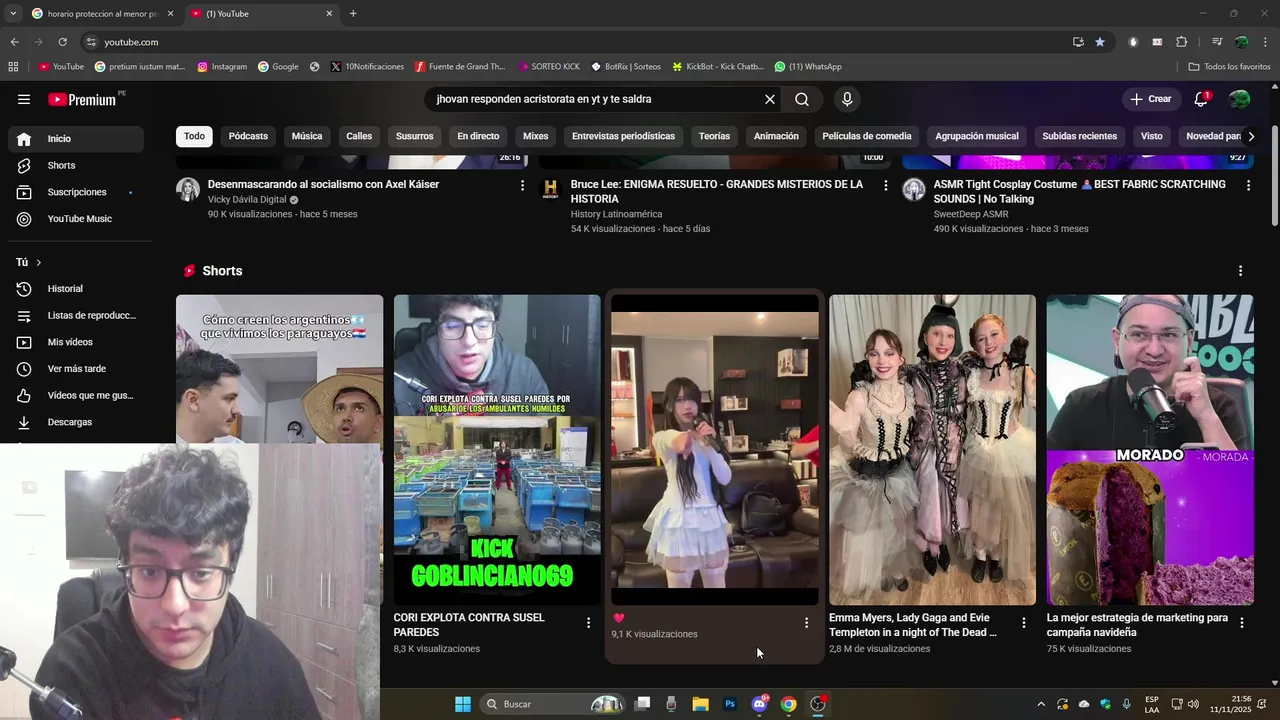The height and width of the screenshot is (720, 1280).
Task: Play the MORADO marketing short thumbnail
Action: pyautogui.click(x=1150, y=449)
